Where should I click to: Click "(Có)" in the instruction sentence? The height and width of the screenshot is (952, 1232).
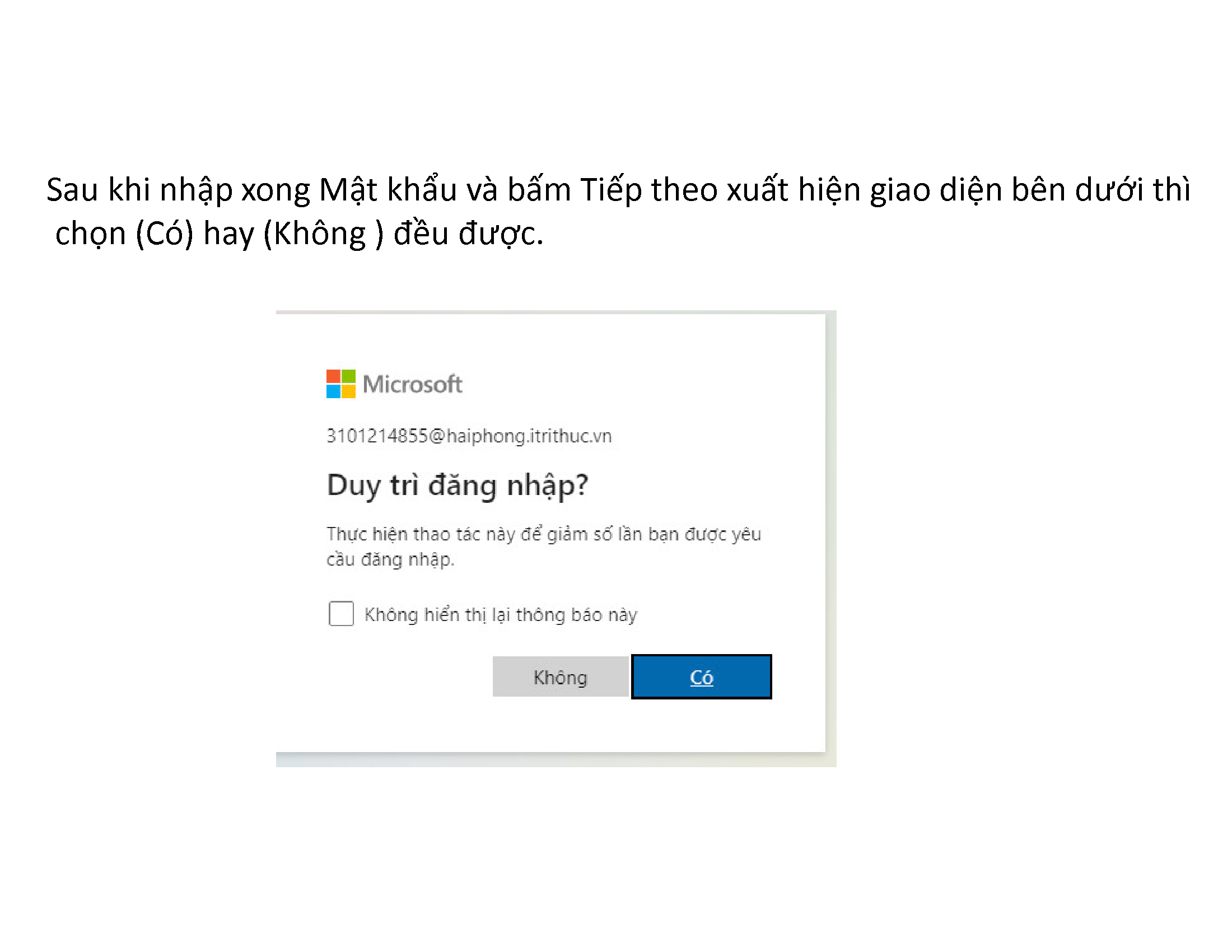164,234
